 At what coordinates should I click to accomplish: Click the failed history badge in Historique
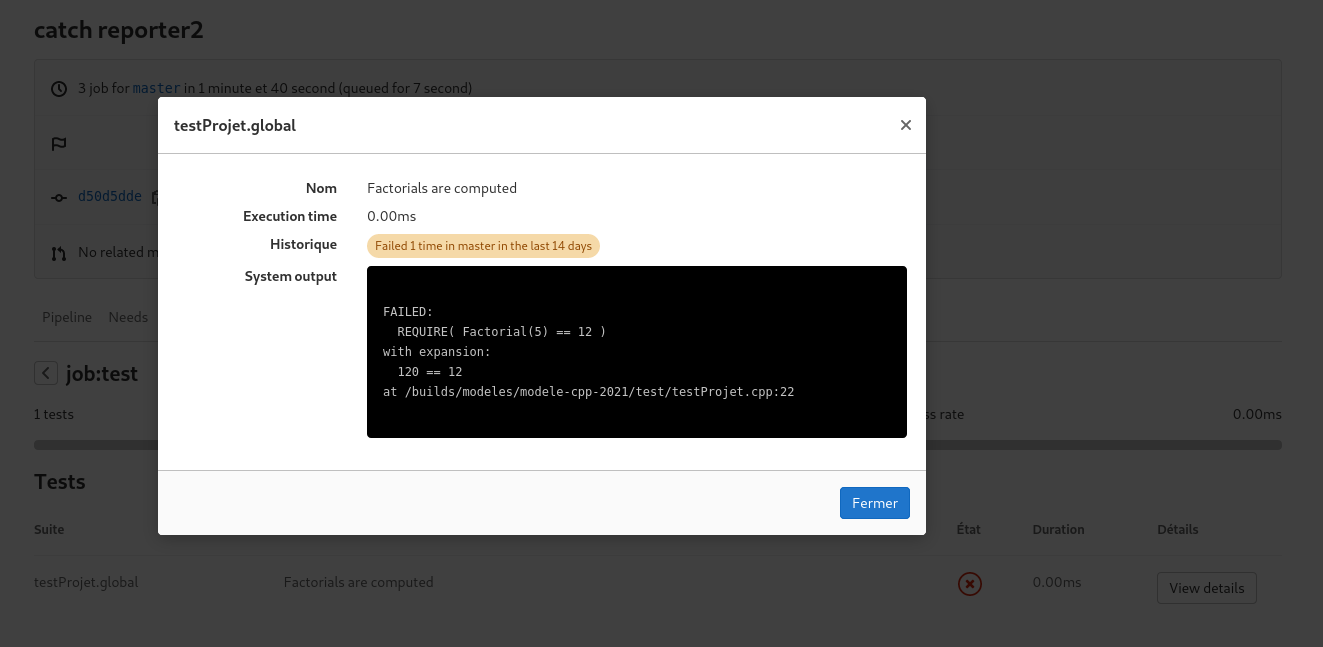click(483, 246)
